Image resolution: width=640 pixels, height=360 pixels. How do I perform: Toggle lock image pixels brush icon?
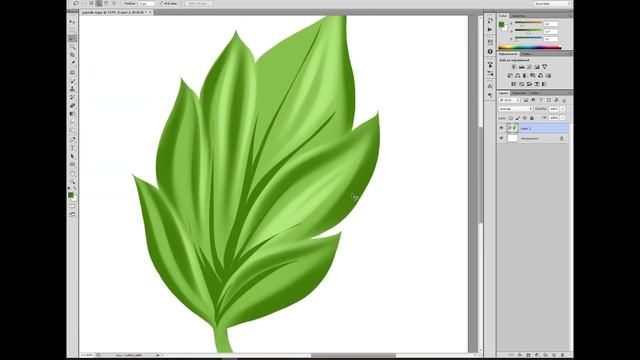pyautogui.click(x=518, y=118)
